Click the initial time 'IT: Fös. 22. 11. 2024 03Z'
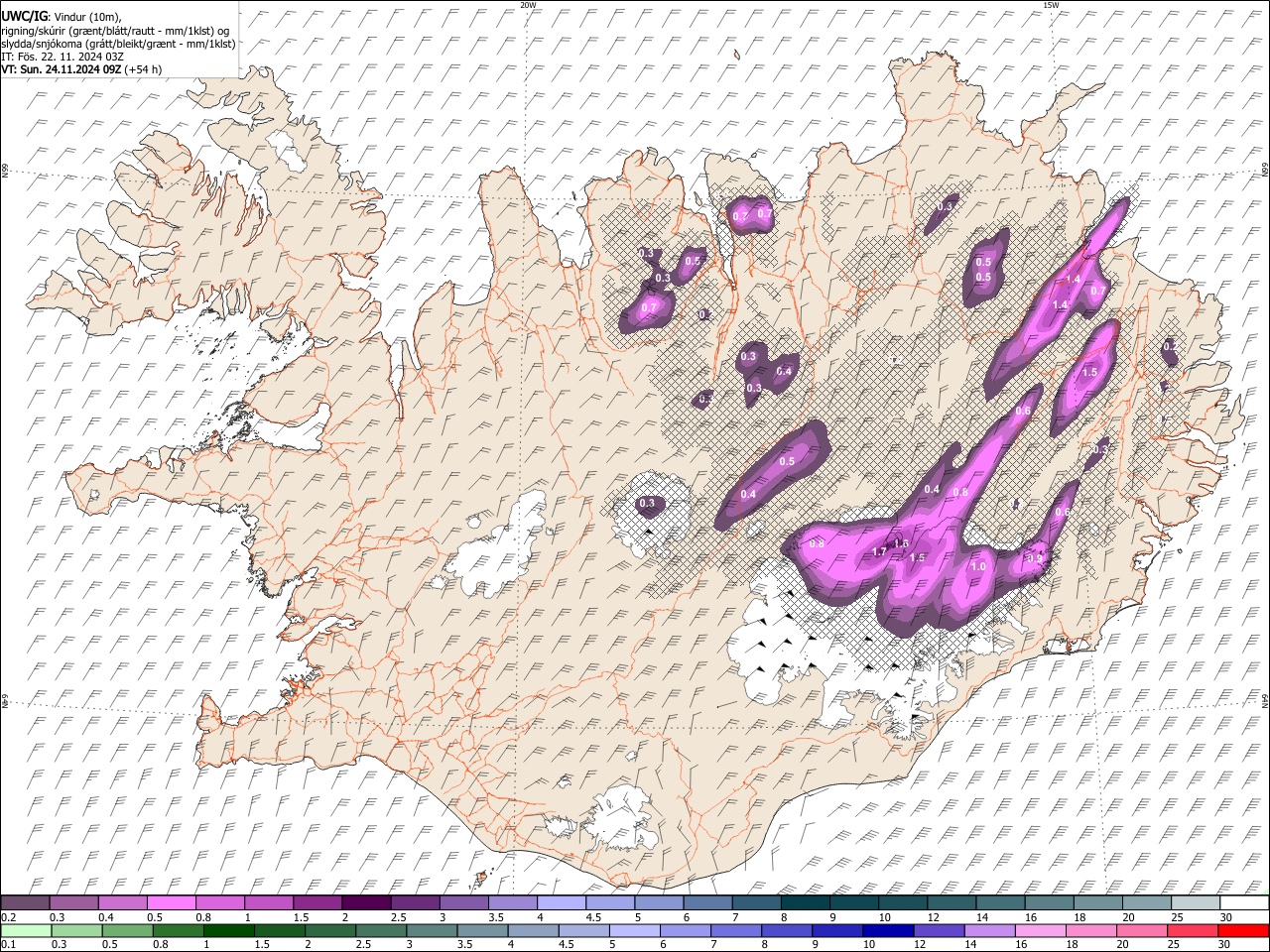1270x952 pixels. 63,57
